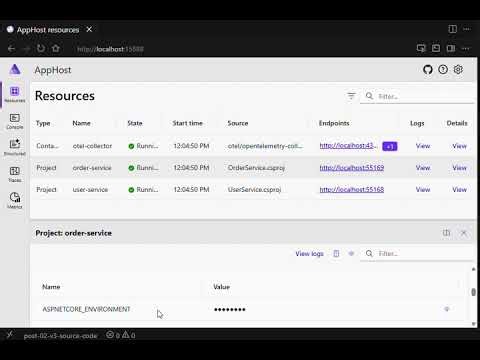This screenshot has width=480, height=360.
Task: Click the remote indicator in status bar
Action: (10, 334)
